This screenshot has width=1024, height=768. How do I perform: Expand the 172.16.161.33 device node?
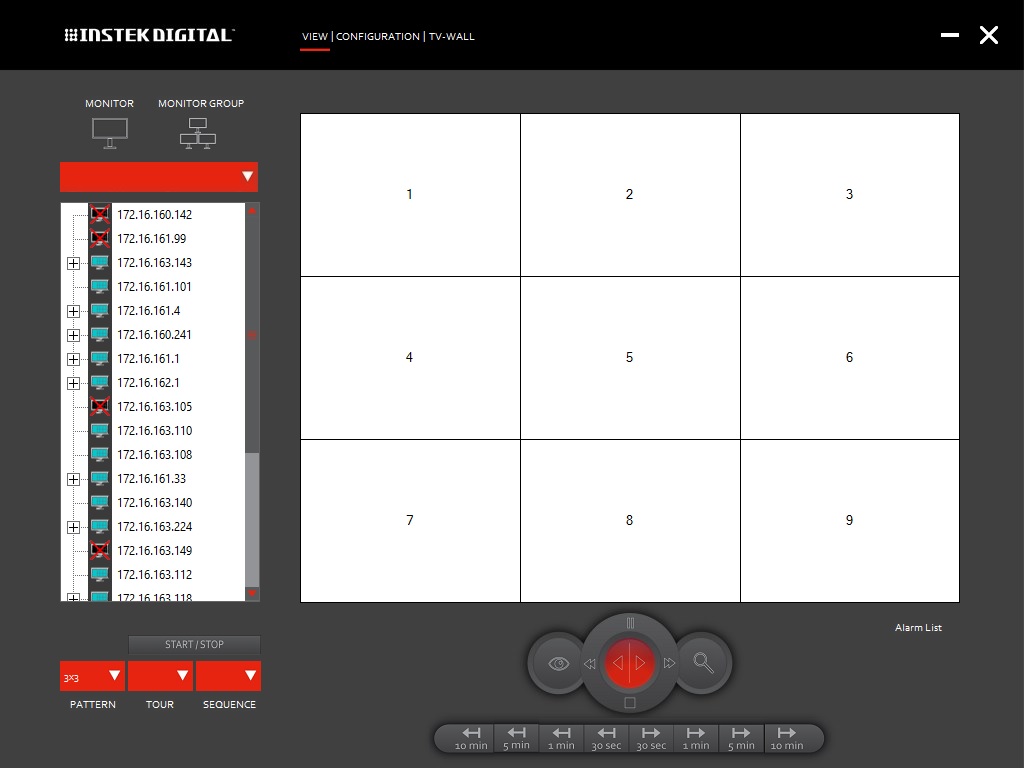pos(73,479)
